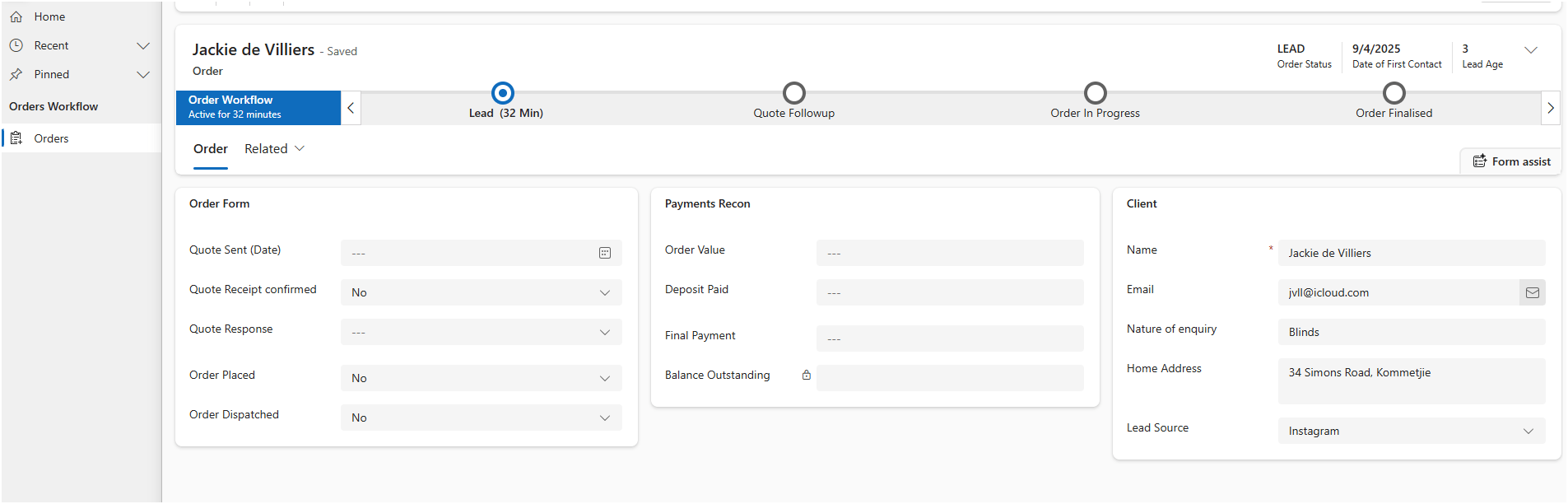Click the Balance Outstanding field

pos(950,378)
